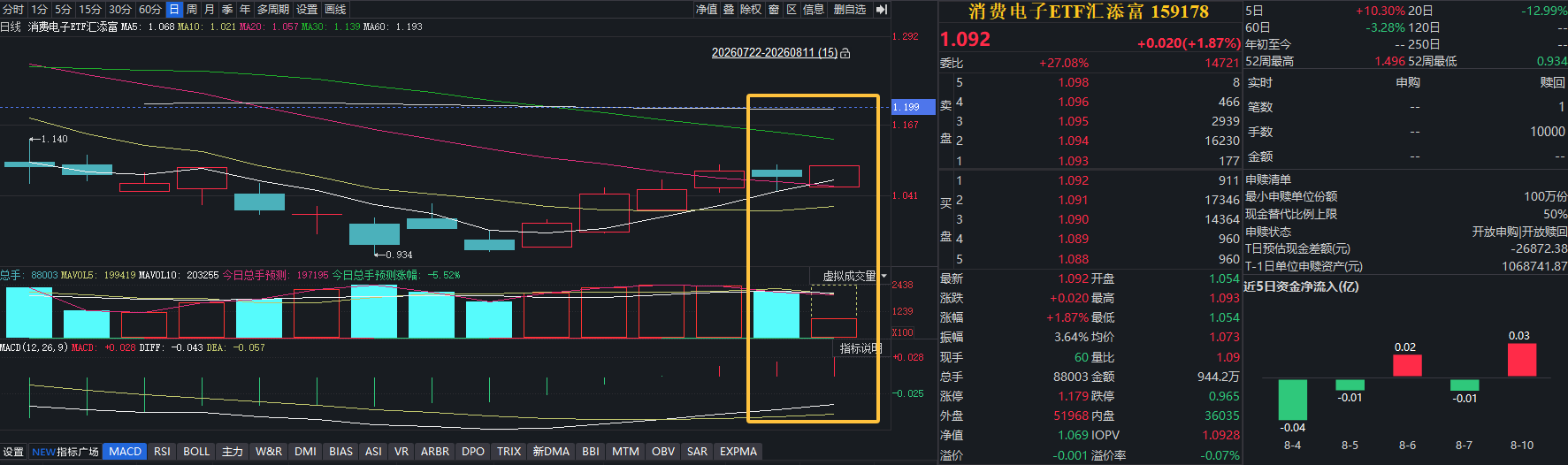Click the 委比 +27.08% value
1568x465 pixels.
point(1064,63)
